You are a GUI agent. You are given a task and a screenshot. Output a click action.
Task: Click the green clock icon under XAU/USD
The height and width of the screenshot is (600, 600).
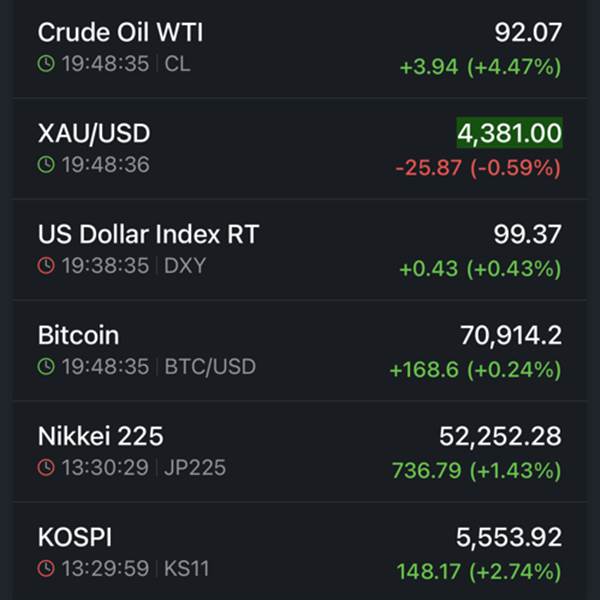(46, 165)
